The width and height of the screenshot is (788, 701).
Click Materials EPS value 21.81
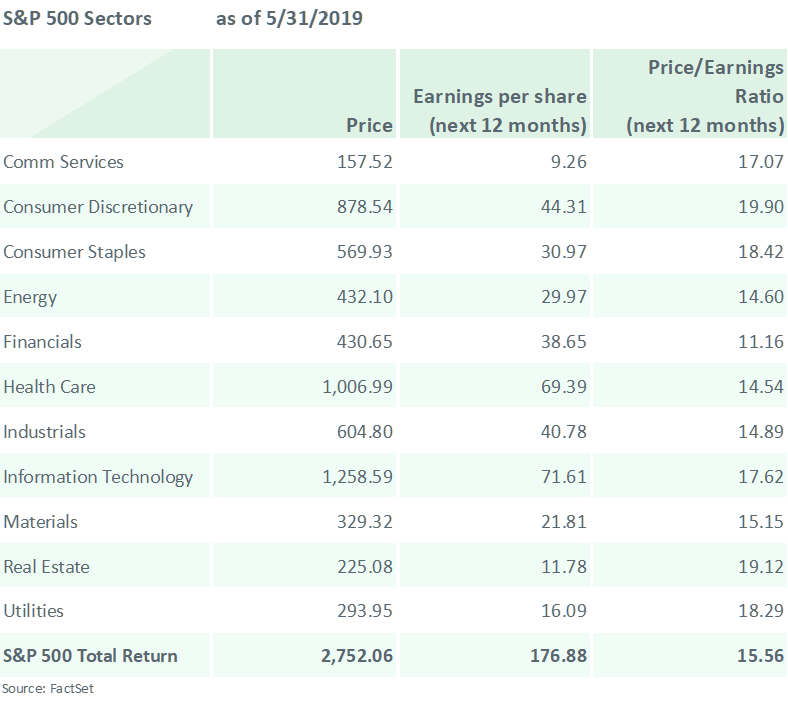pos(564,522)
